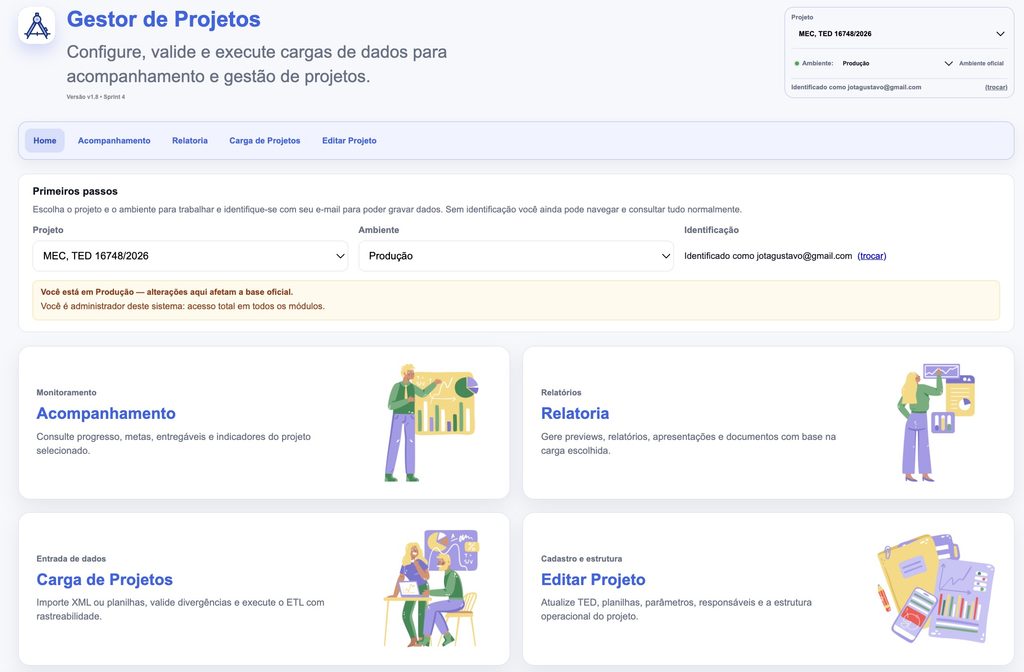
Task: Open the Editar Projeto card heading
Action: tap(593, 579)
